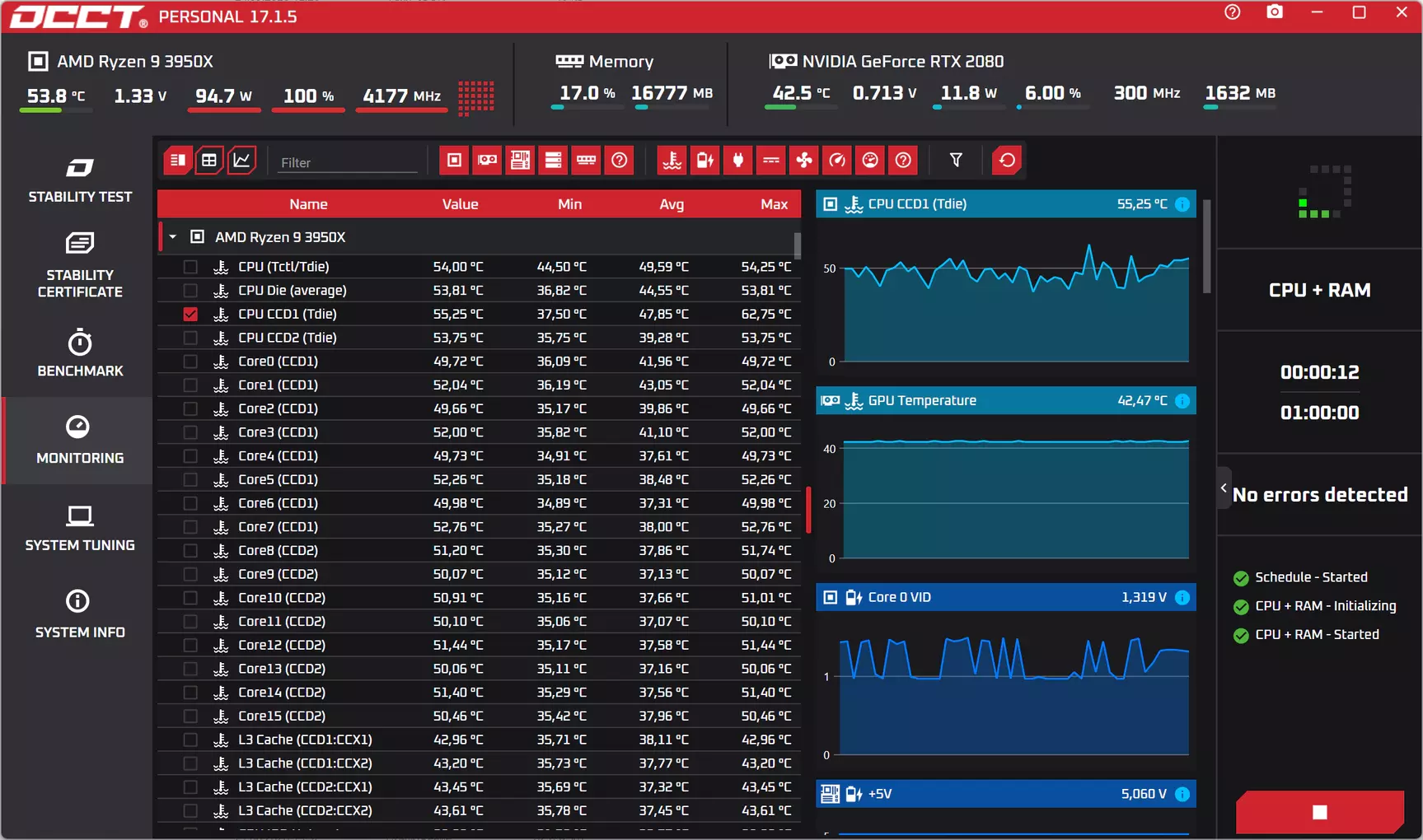The image size is (1423, 840).
Task: Take a screenshot with the camera icon
Action: coord(1275,12)
